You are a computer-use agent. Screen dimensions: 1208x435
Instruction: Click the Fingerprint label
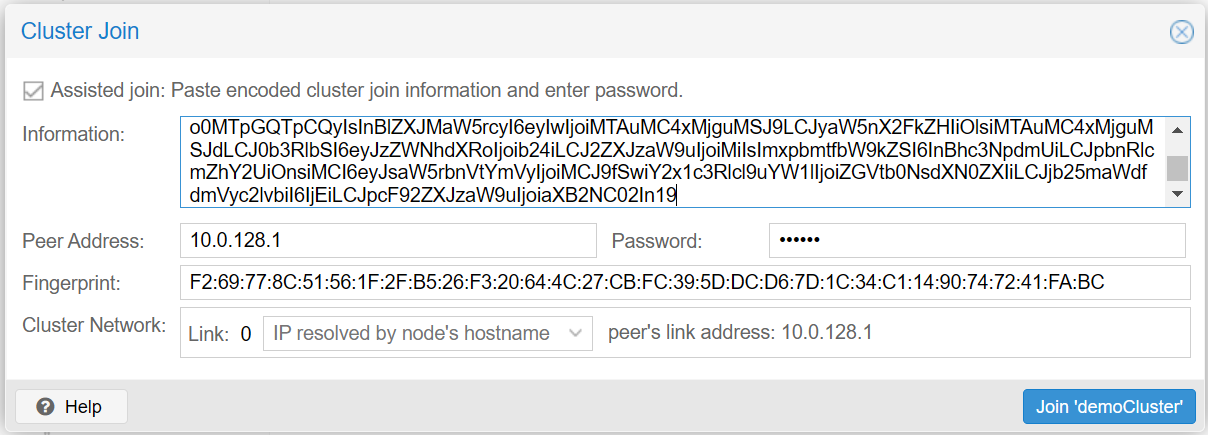pos(71,283)
